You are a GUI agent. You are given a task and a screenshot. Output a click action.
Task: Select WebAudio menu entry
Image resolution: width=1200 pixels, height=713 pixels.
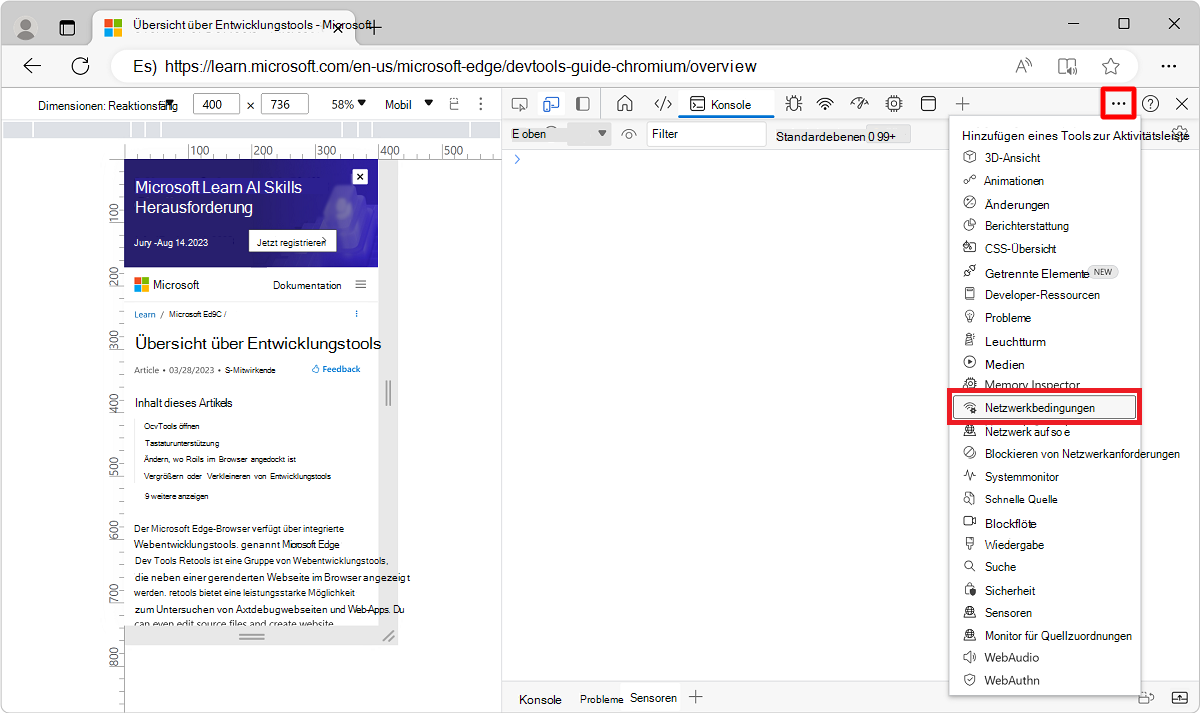[1044, 658]
